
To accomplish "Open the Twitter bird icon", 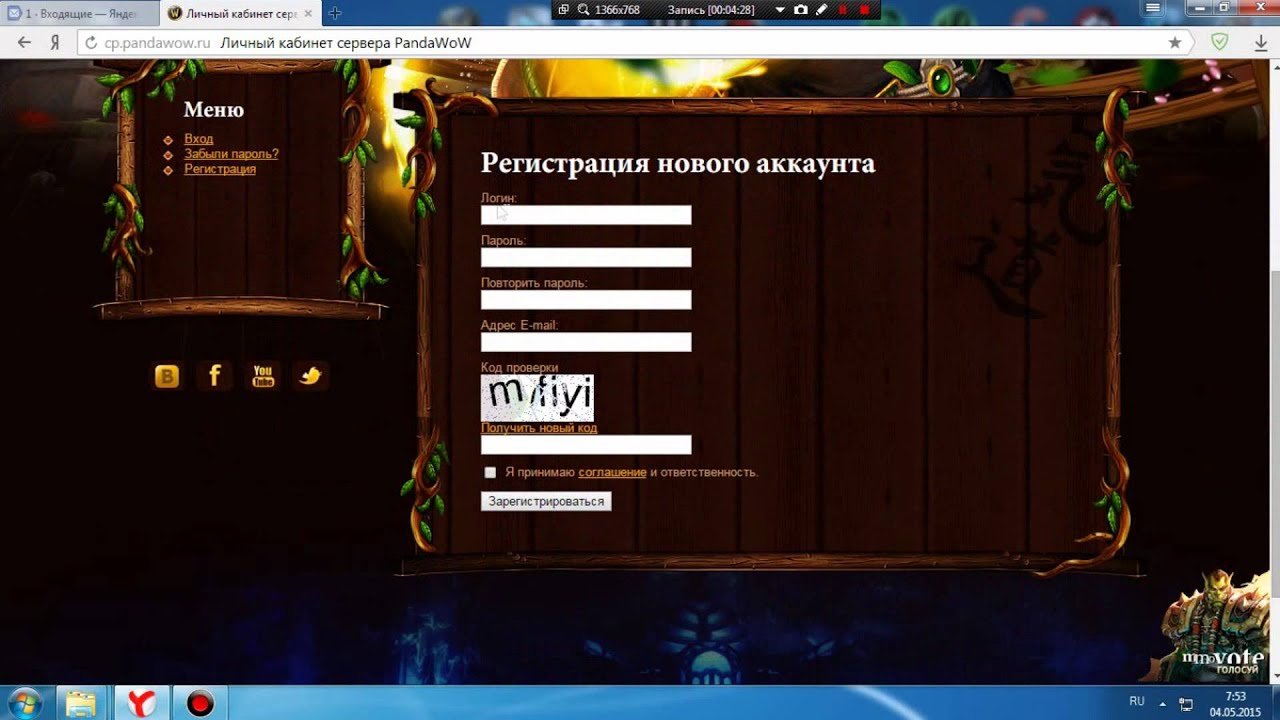I will 311,376.
